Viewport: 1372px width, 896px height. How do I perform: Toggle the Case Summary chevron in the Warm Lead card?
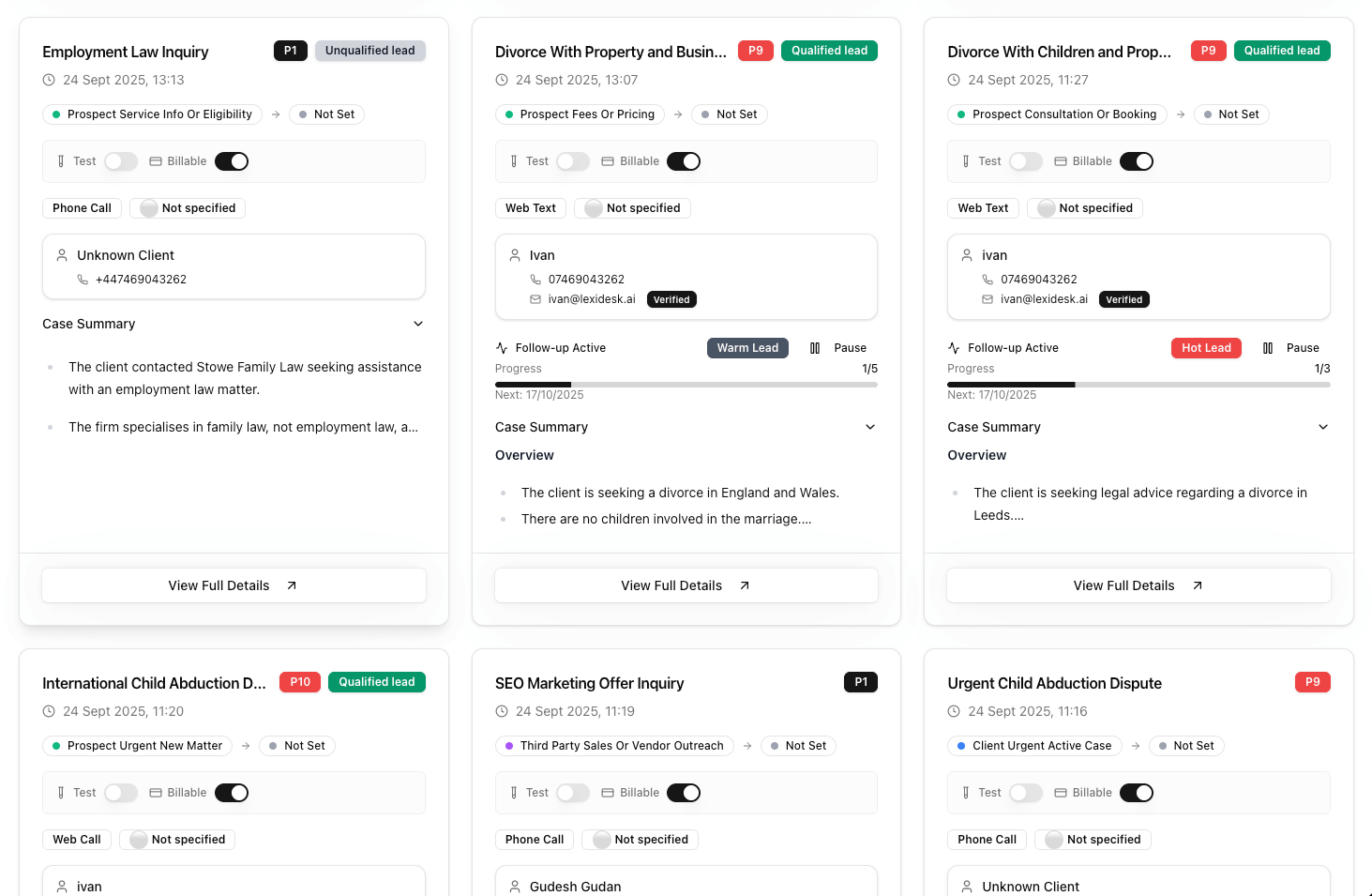[870, 427]
